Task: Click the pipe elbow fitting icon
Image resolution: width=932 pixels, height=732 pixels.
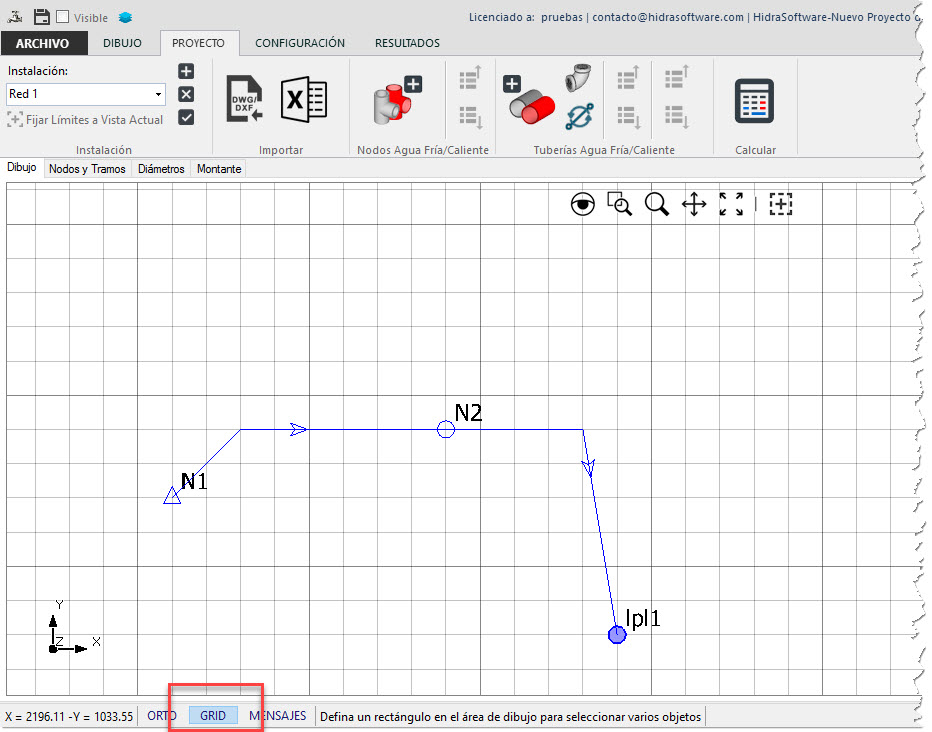Action: 577,80
